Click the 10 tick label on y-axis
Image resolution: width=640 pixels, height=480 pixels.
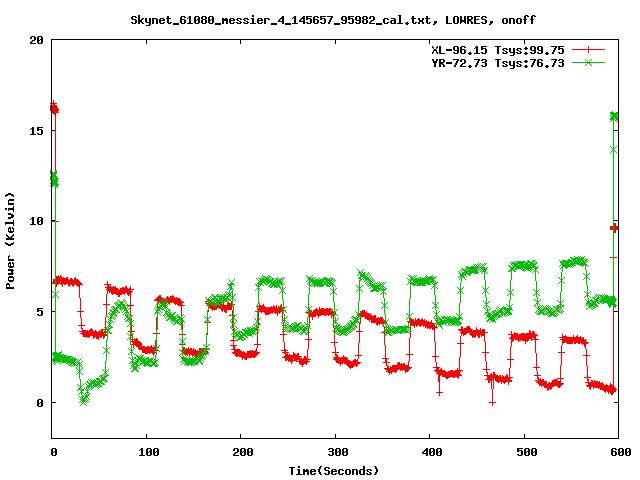36,221
